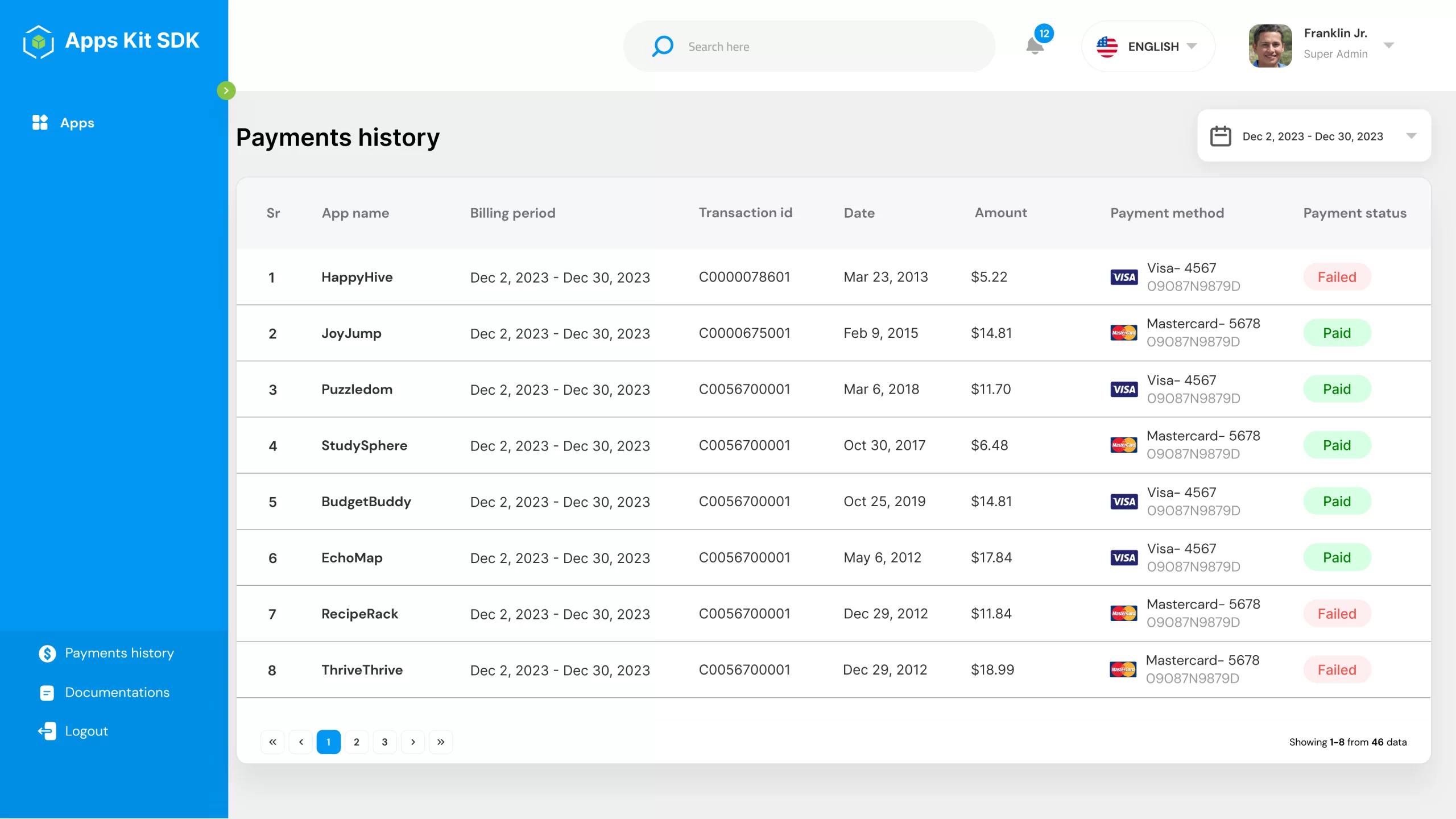Screen dimensions: 1456x819
Task: Click Failed status badge for RecipeRack
Action: coord(1337,613)
